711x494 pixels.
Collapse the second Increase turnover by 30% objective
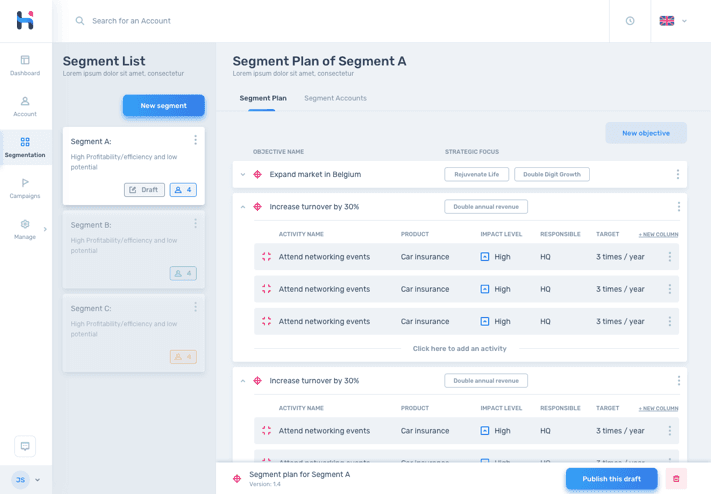(243, 381)
